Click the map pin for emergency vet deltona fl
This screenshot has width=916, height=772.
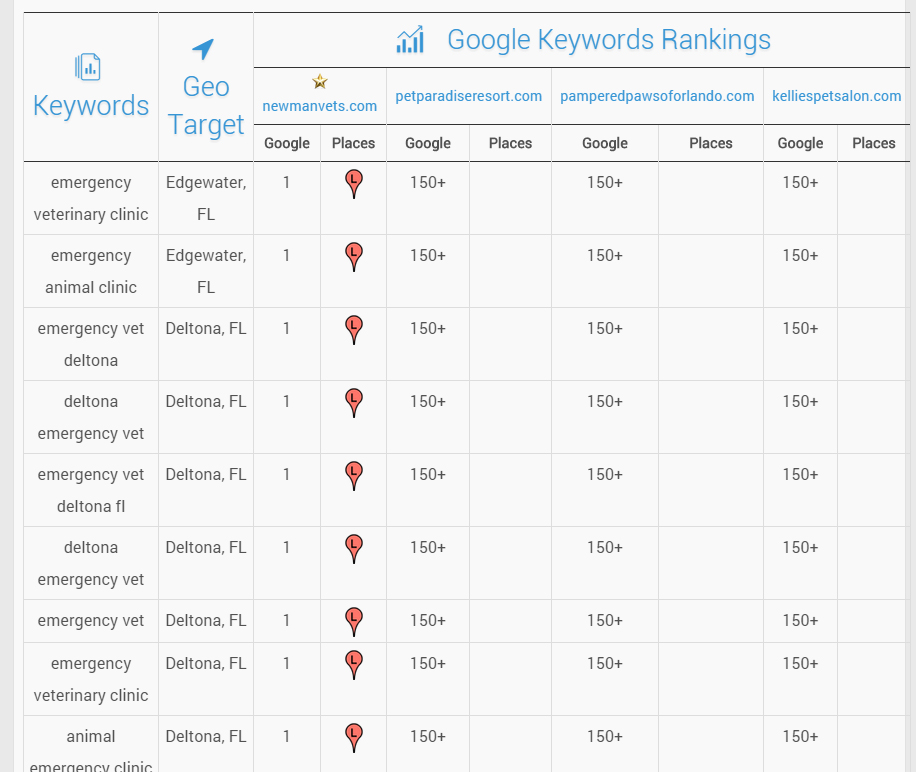353,476
